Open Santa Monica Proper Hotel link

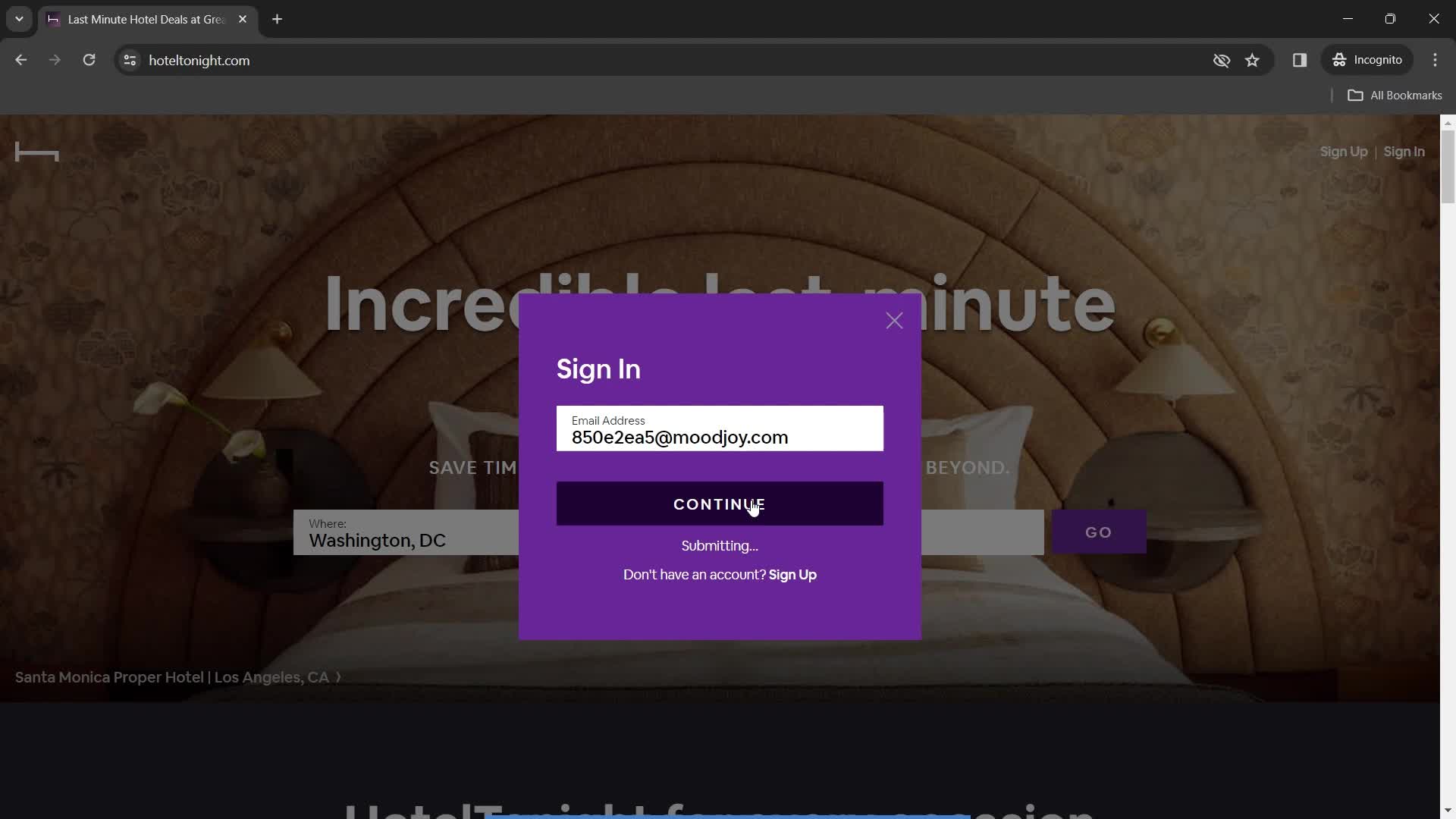177,677
